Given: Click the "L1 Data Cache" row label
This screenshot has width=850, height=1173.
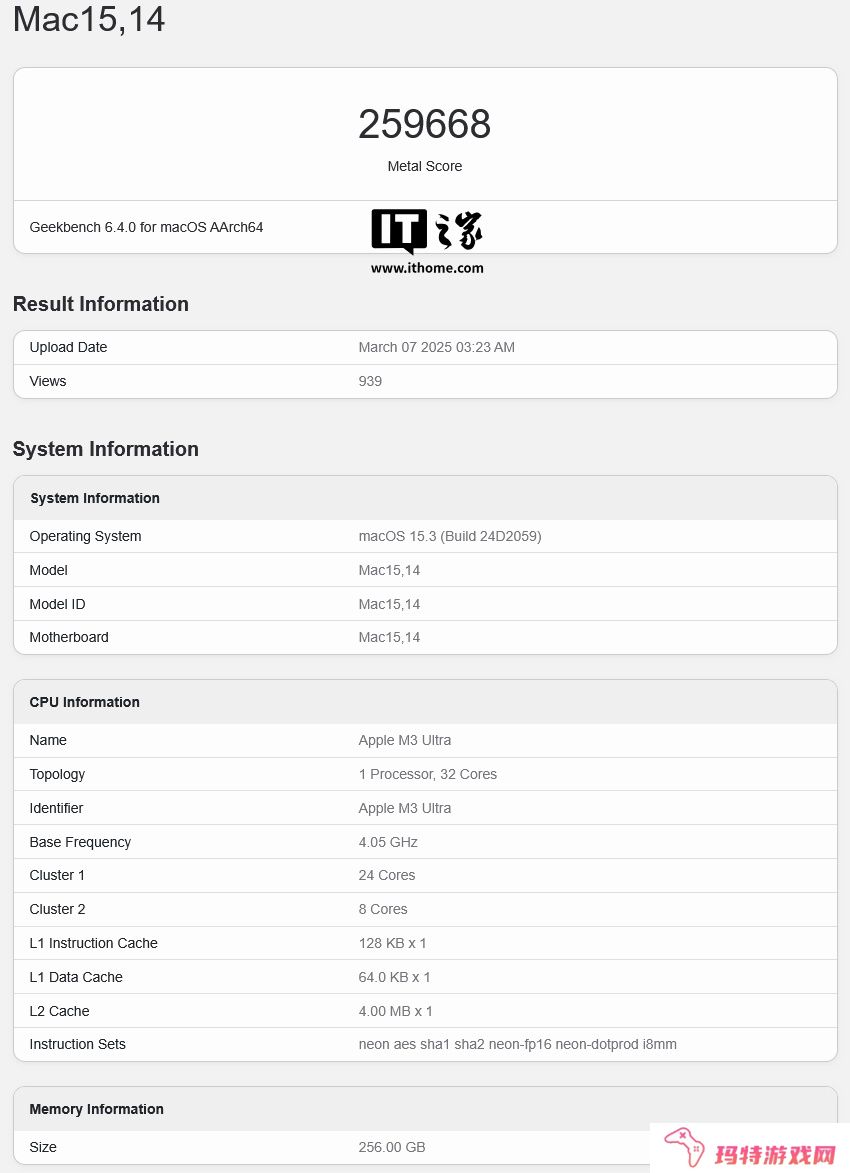Looking at the screenshot, I should (76, 978).
